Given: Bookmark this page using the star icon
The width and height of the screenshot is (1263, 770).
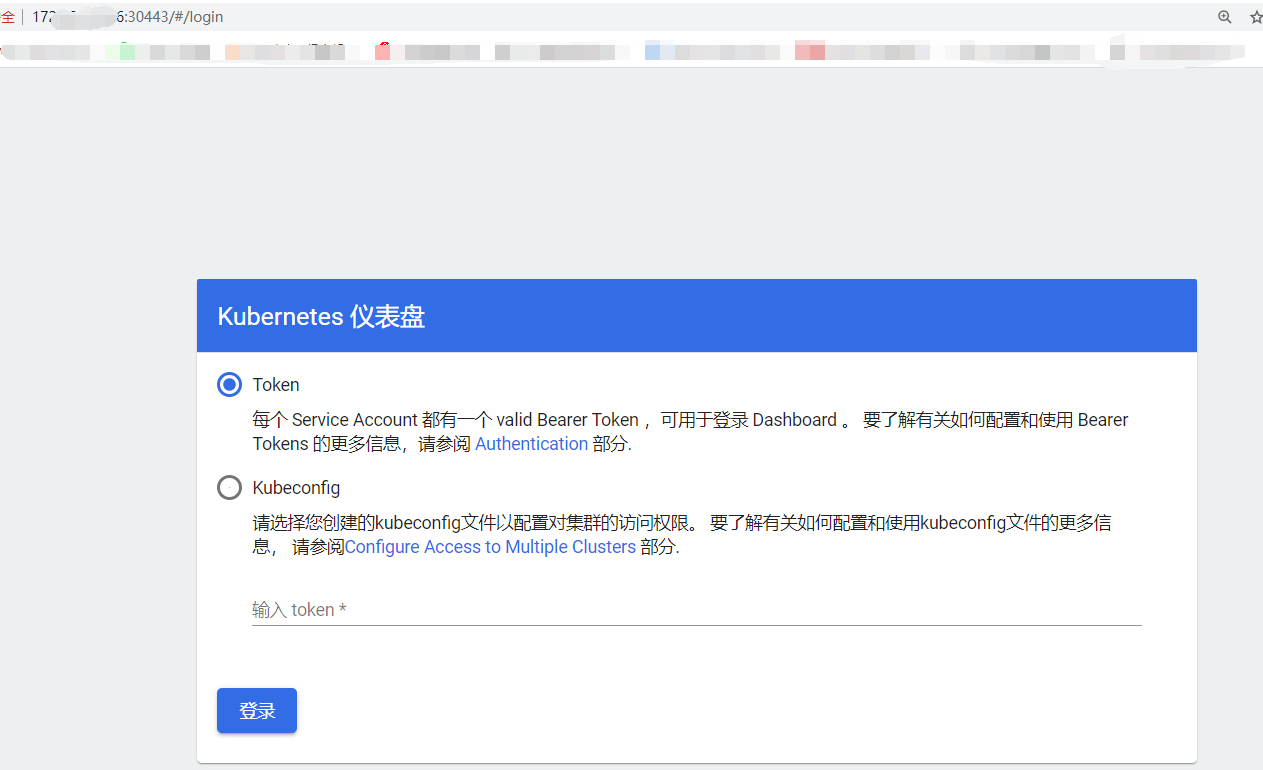Looking at the screenshot, I should [1254, 16].
